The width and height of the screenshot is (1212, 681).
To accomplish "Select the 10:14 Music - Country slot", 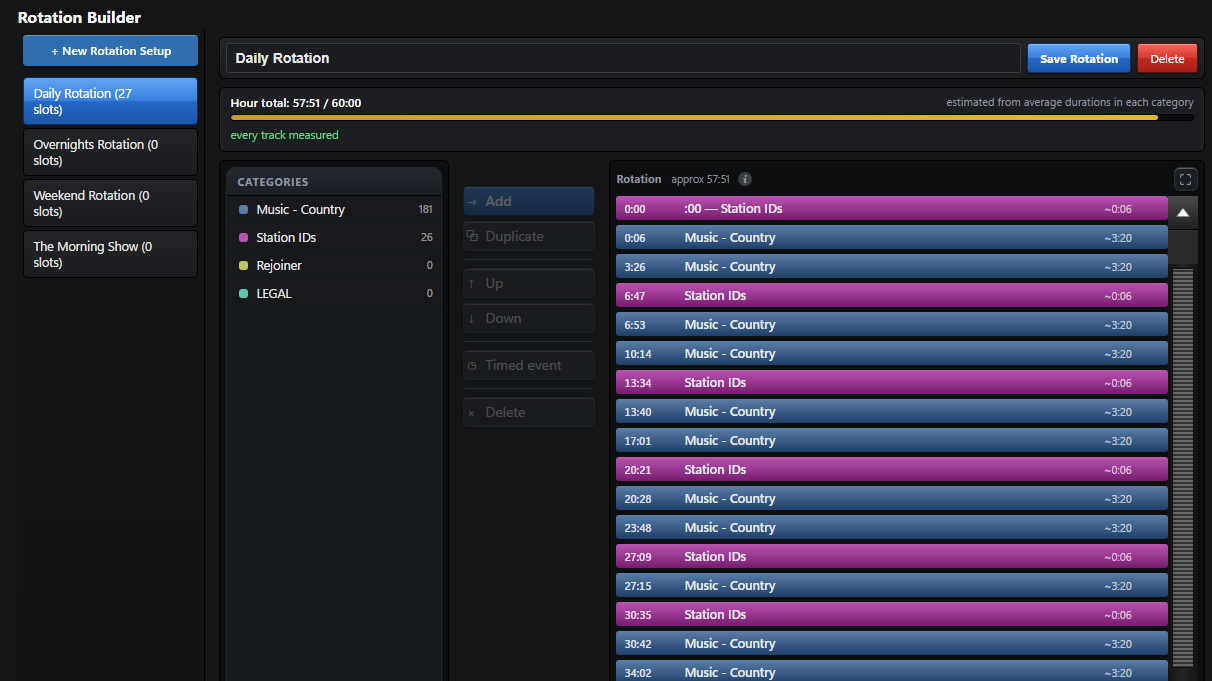I will coord(892,354).
